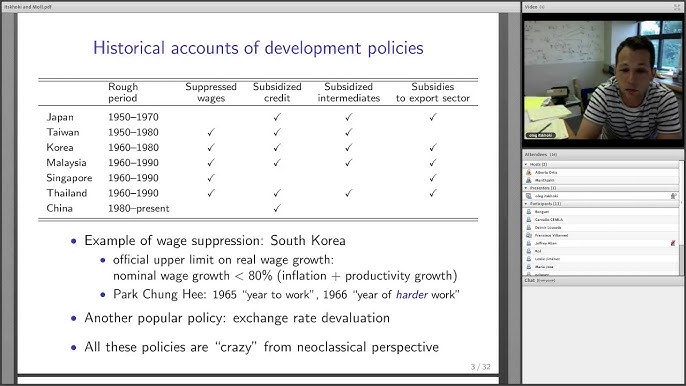The height and width of the screenshot is (386, 686).
Task: Click the Video pod title
Action: click(x=531, y=7)
